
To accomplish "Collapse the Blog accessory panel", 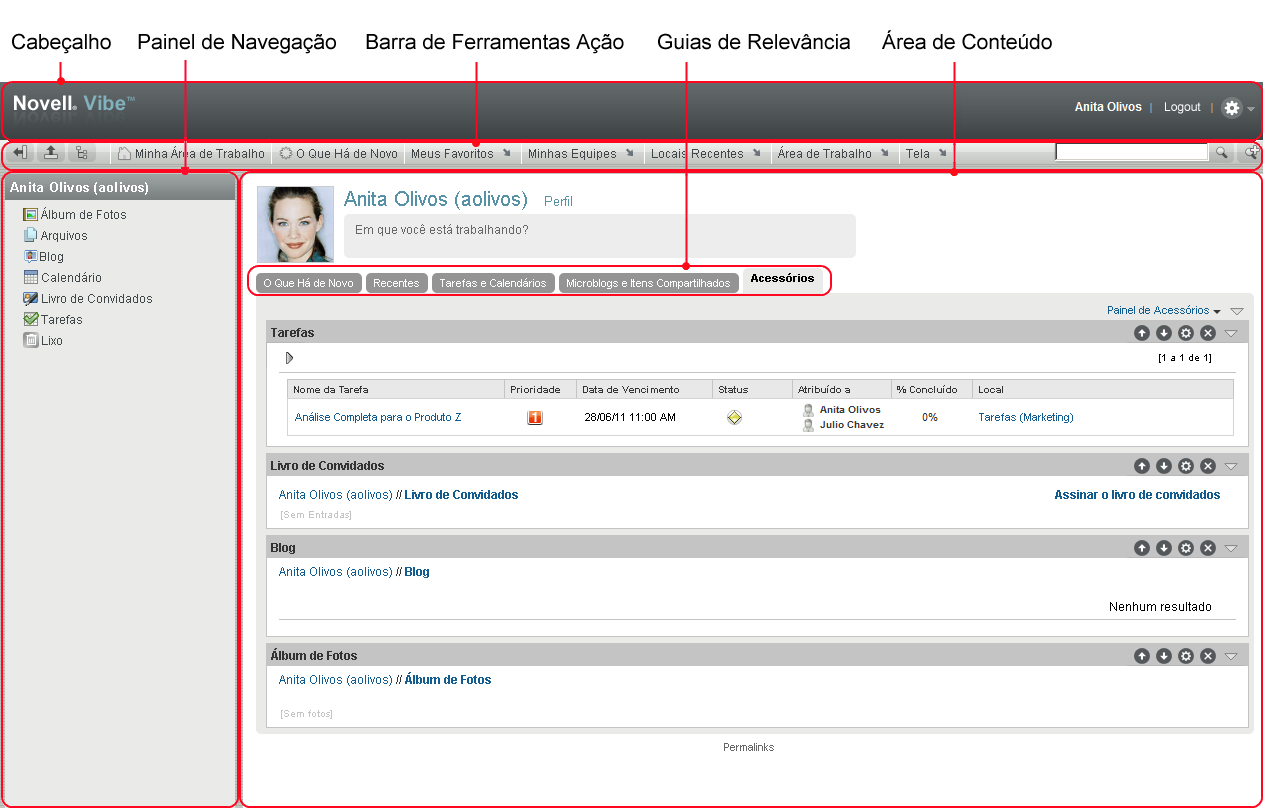I will click(x=1232, y=548).
